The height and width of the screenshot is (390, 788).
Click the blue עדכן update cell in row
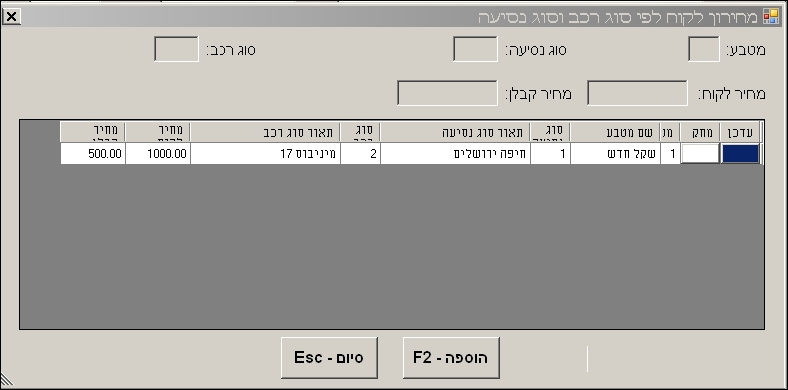[740, 153]
